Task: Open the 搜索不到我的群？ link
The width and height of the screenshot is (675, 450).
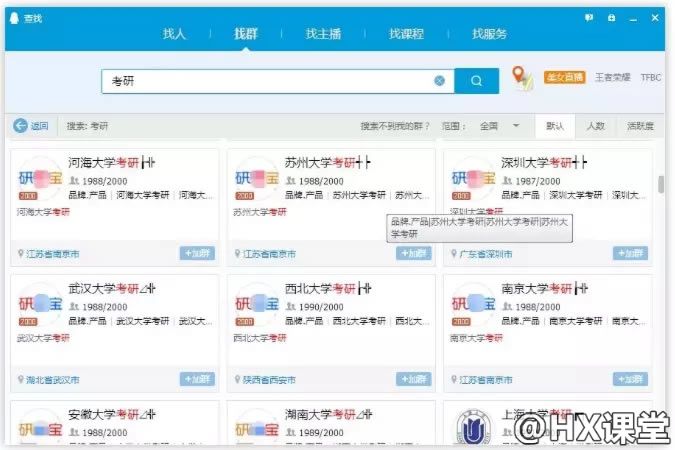Action: (394, 126)
